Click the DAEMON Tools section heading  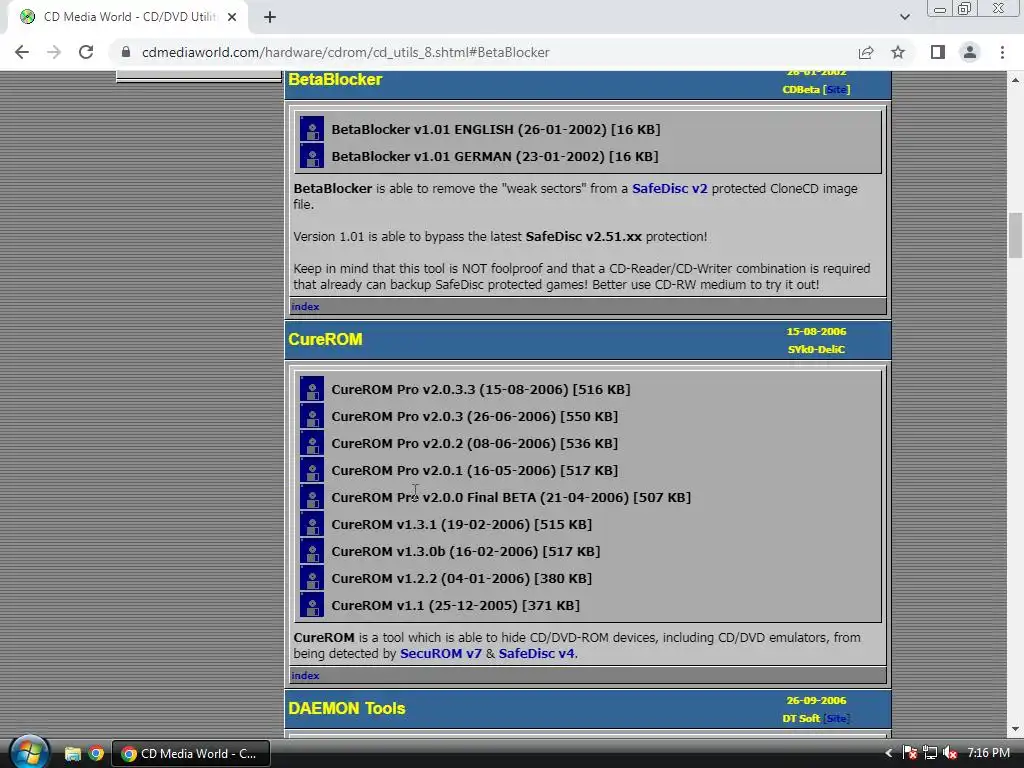click(x=347, y=709)
